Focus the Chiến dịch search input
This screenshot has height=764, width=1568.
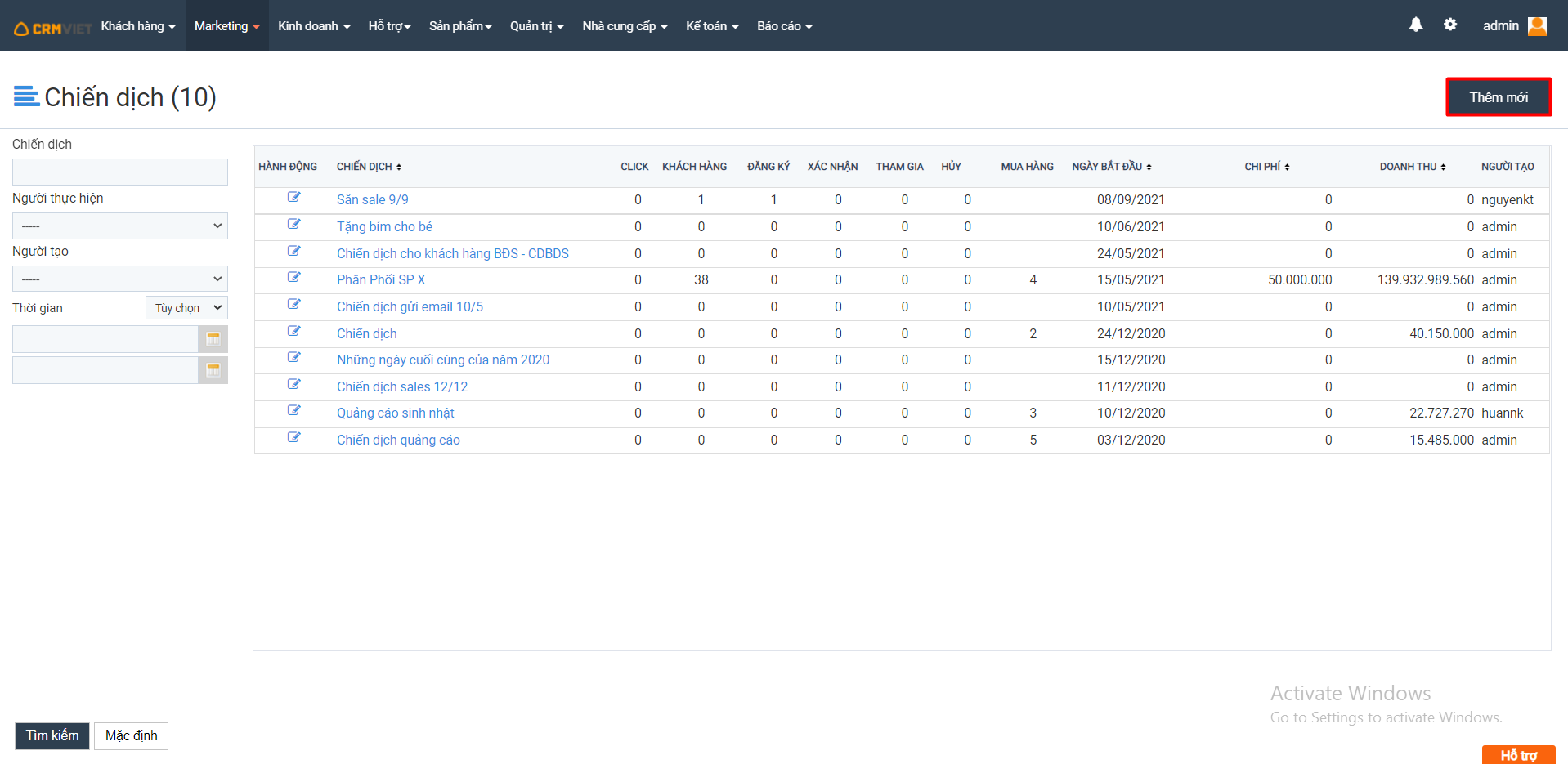click(x=120, y=172)
